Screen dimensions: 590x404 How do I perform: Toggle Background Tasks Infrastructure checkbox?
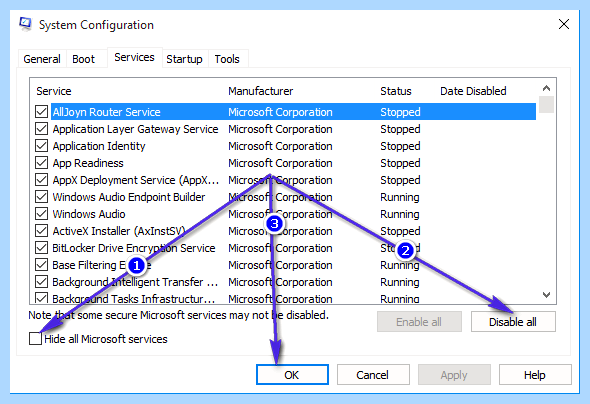41,298
